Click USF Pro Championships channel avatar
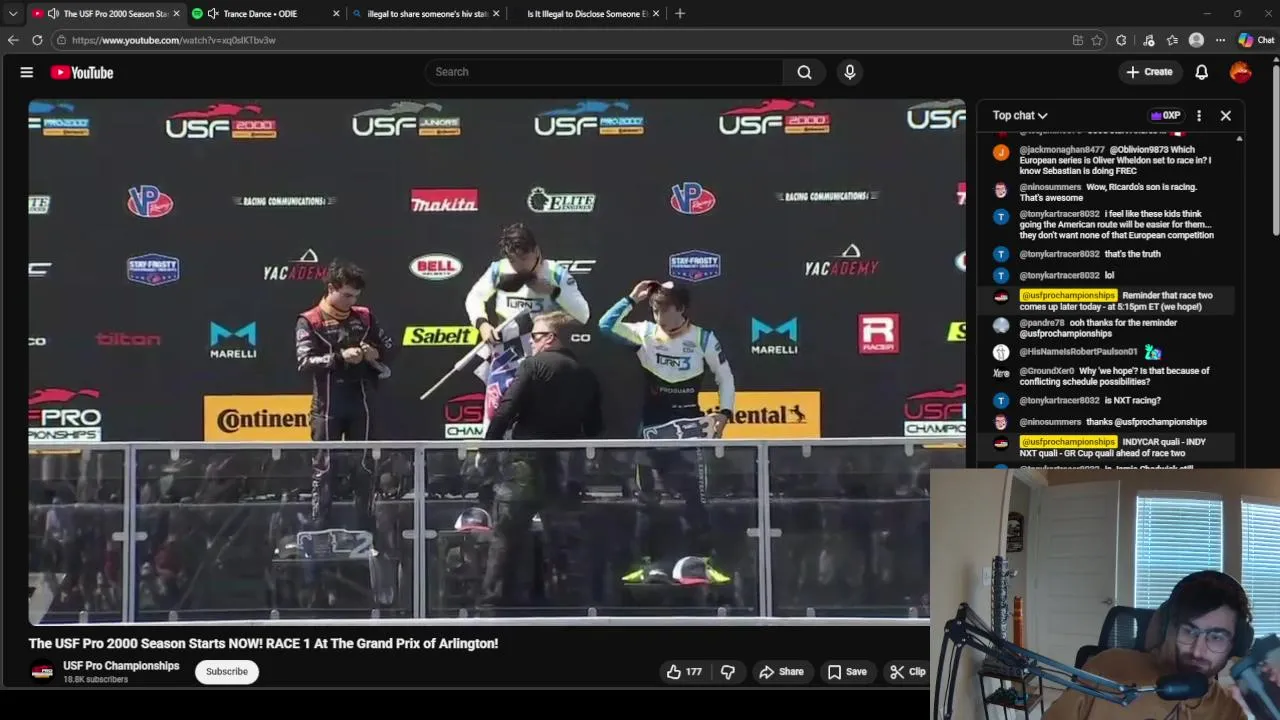This screenshot has height=720, width=1280. tap(42, 672)
